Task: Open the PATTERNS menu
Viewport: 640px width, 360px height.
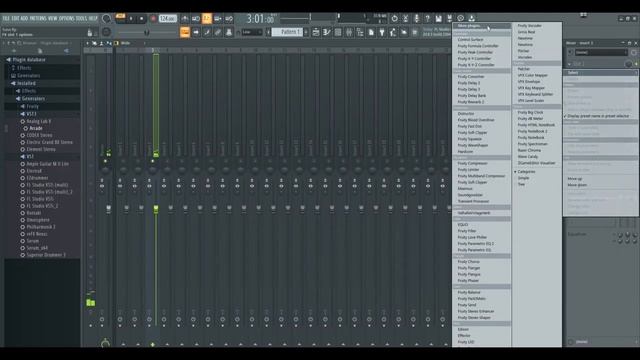Action: point(37,18)
